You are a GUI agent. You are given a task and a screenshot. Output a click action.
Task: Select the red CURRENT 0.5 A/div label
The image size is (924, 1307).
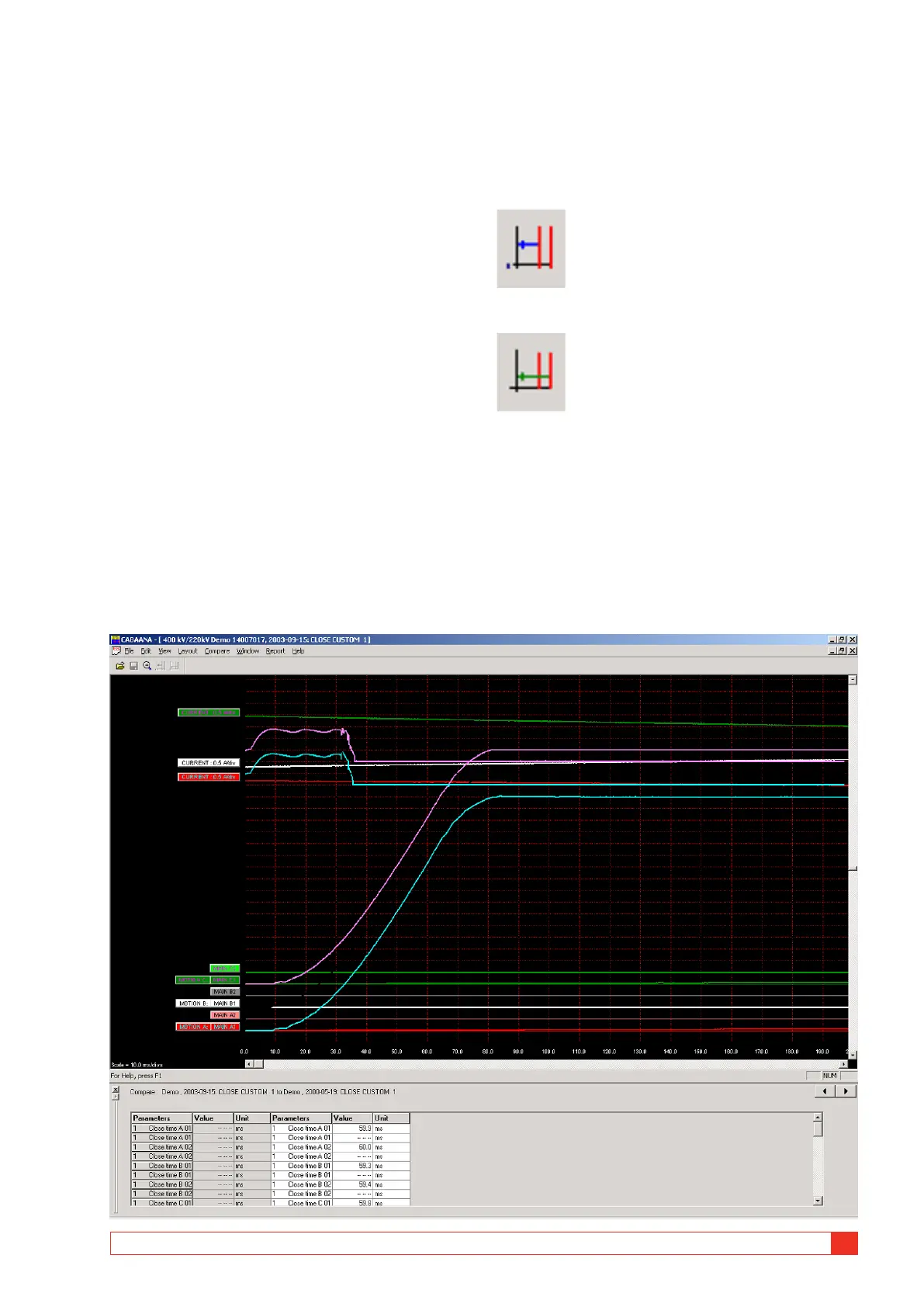[209, 777]
